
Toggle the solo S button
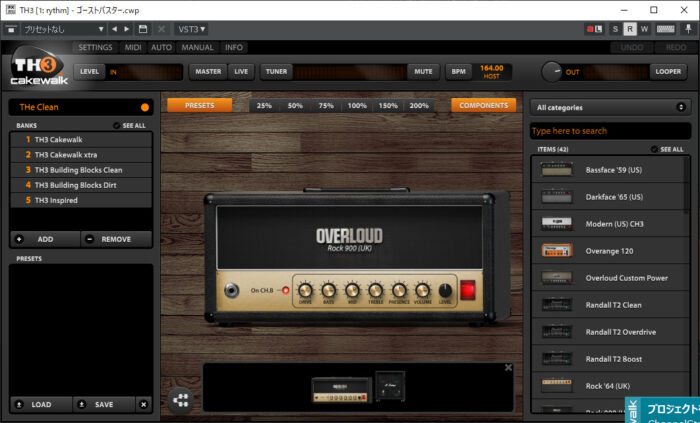[x=615, y=29]
